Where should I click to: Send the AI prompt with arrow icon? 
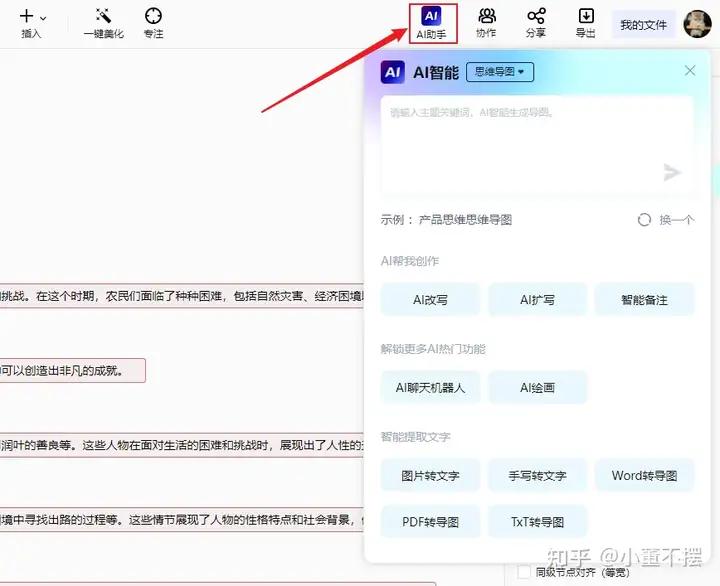coord(672,172)
